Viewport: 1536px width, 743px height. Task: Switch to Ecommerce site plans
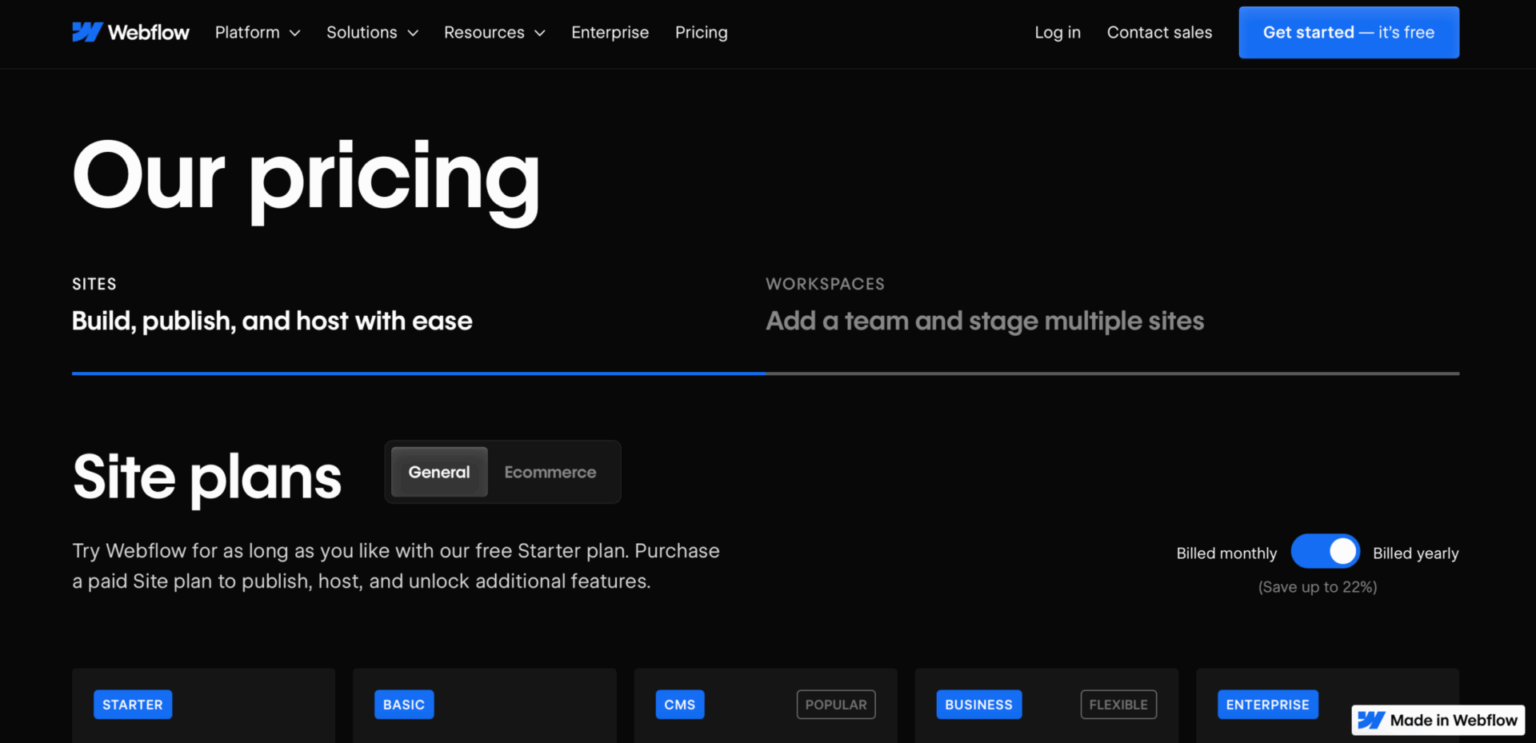[x=550, y=472]
